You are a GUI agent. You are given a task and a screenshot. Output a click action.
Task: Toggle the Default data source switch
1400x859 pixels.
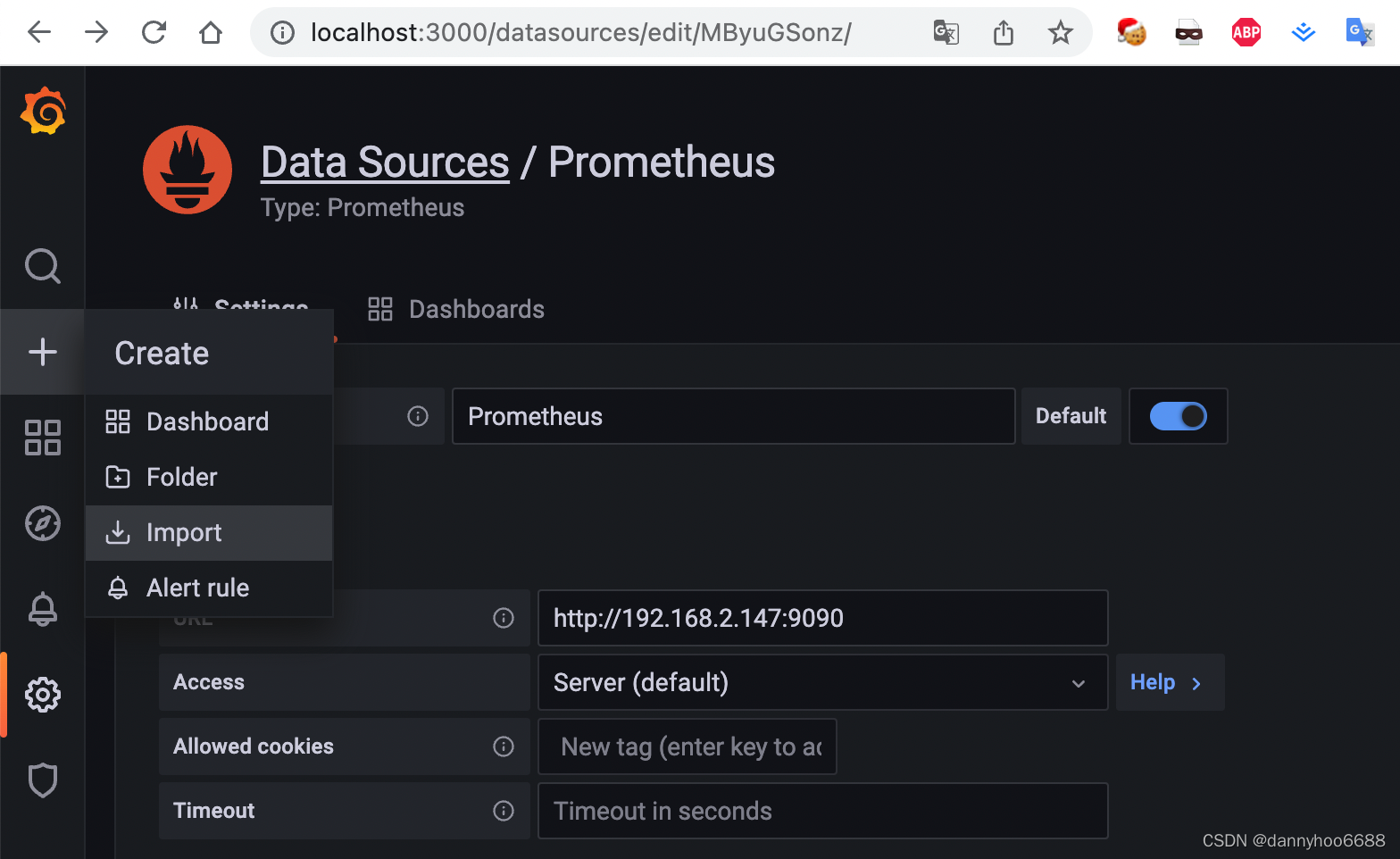[x=1178, y=416]
